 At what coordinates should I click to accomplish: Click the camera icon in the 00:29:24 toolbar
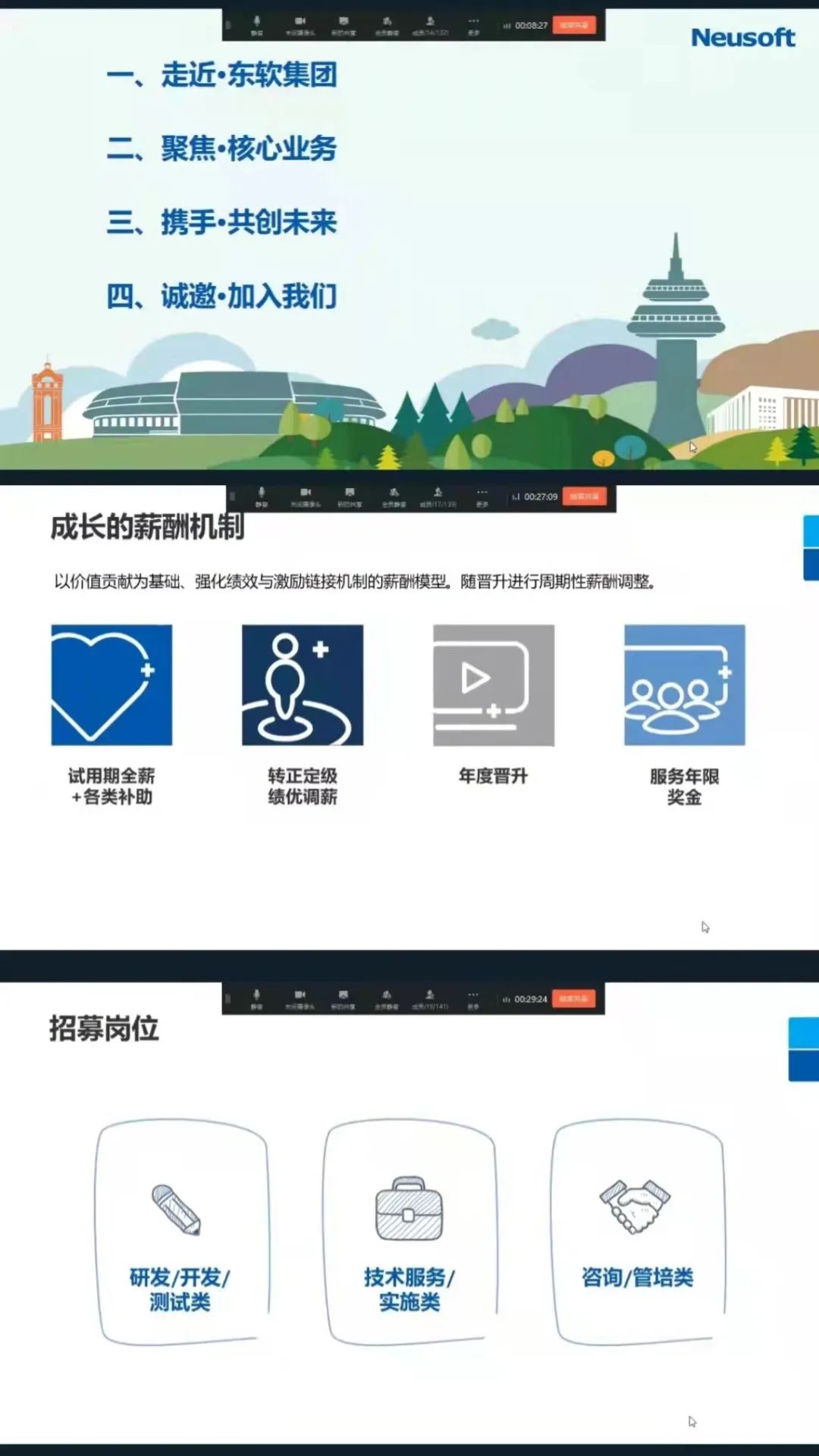pos(300,998)
